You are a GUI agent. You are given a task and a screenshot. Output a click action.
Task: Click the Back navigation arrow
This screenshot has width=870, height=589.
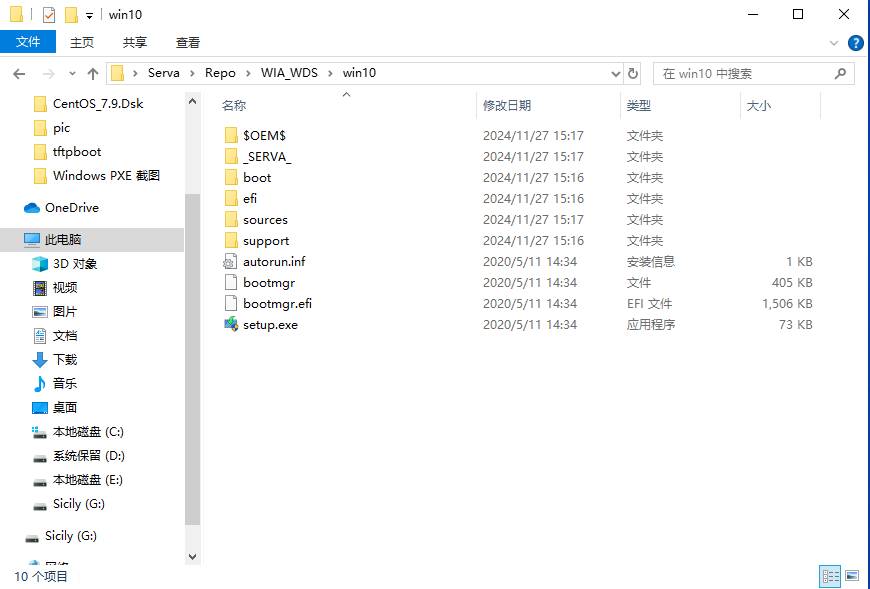(x=19, y=73)
